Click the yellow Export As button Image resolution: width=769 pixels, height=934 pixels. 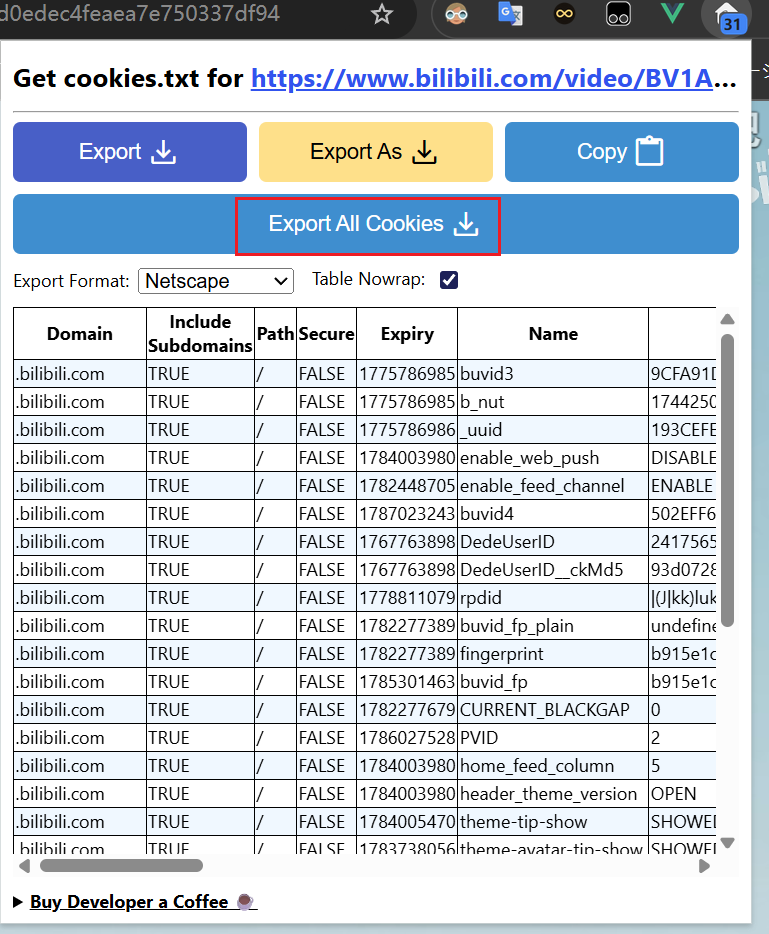tap(375, 152)
